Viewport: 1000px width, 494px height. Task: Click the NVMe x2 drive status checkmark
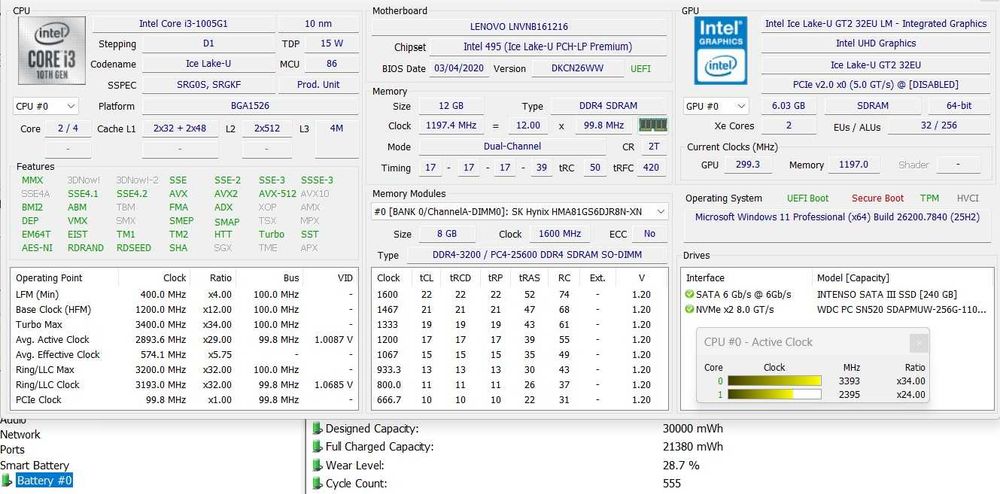(x=689, y=310)
